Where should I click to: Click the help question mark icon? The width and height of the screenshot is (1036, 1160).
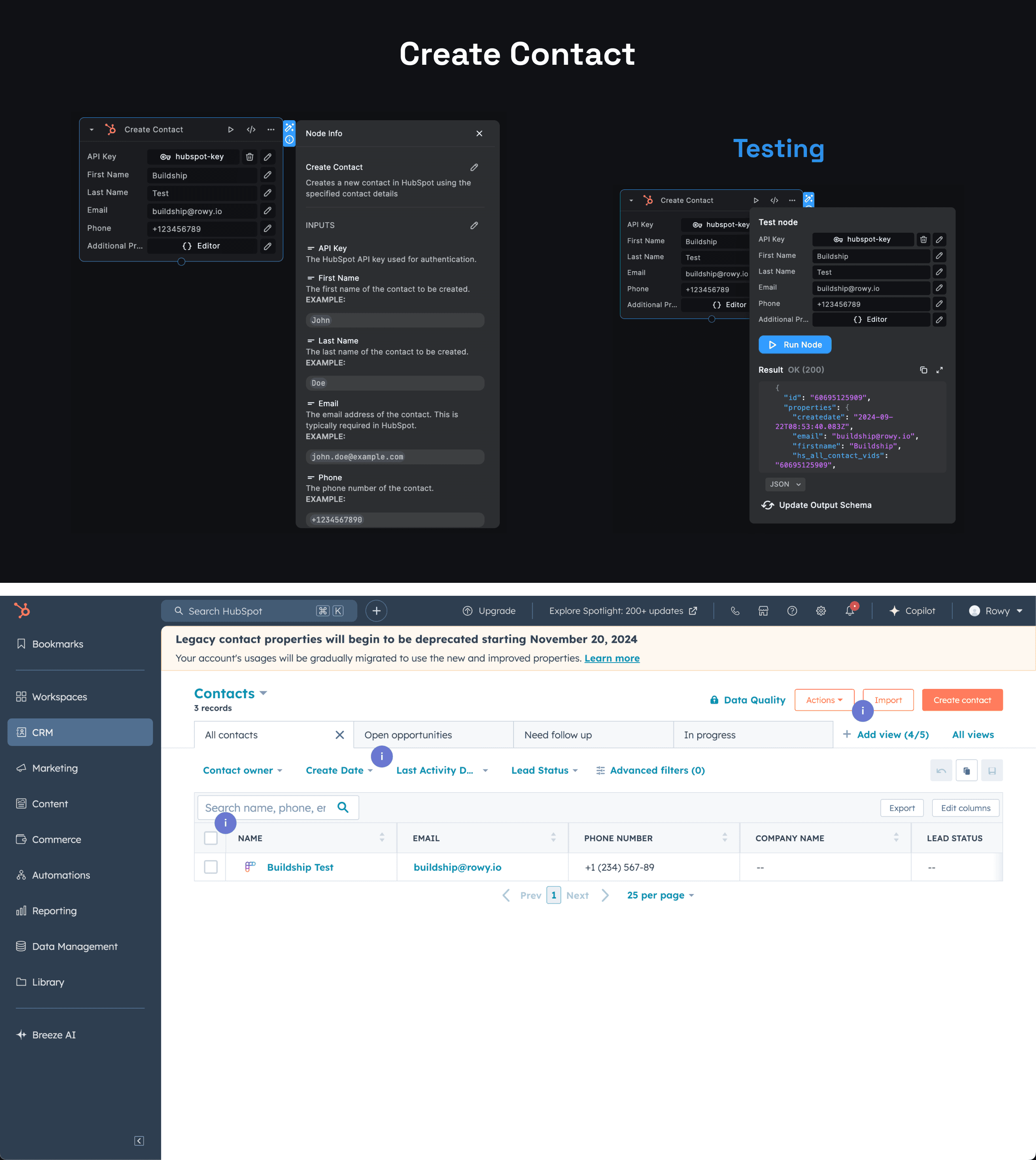(x=792, y=611)
